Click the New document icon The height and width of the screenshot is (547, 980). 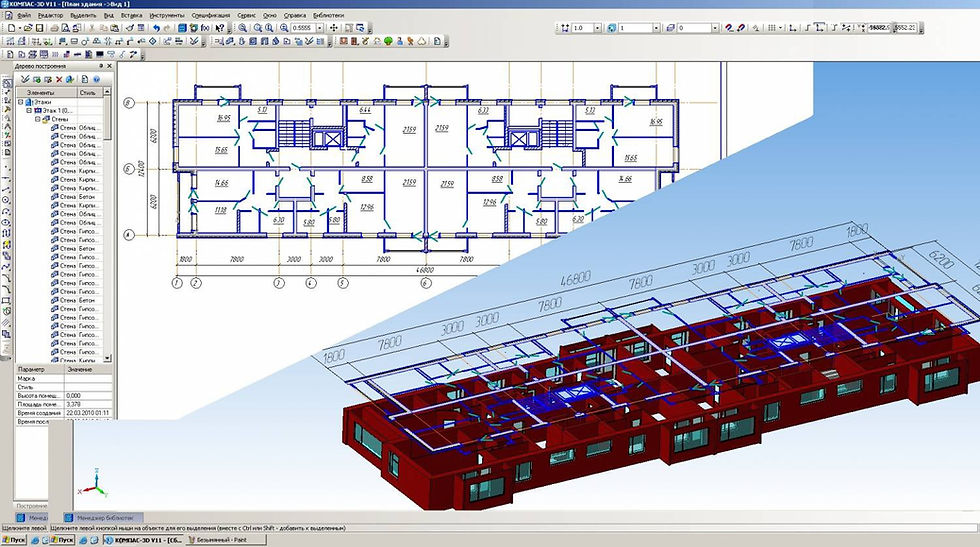point(9,28)
